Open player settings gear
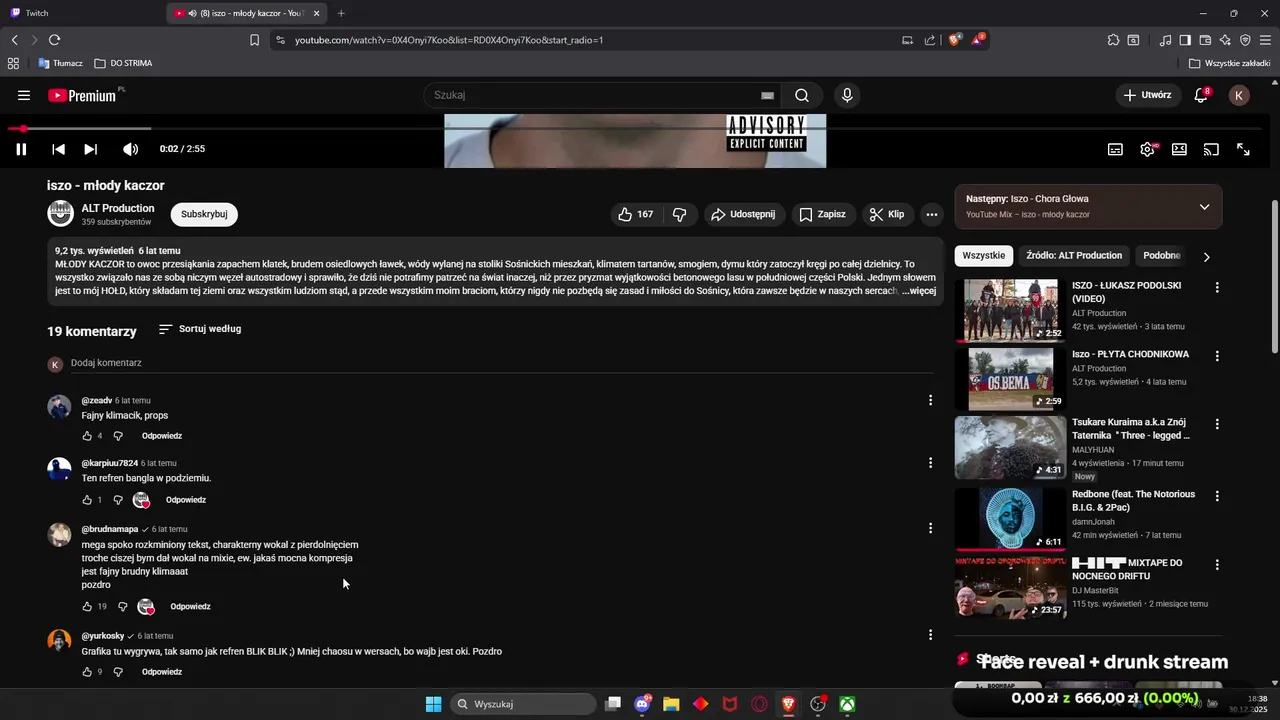 (x=1147, y=149)
